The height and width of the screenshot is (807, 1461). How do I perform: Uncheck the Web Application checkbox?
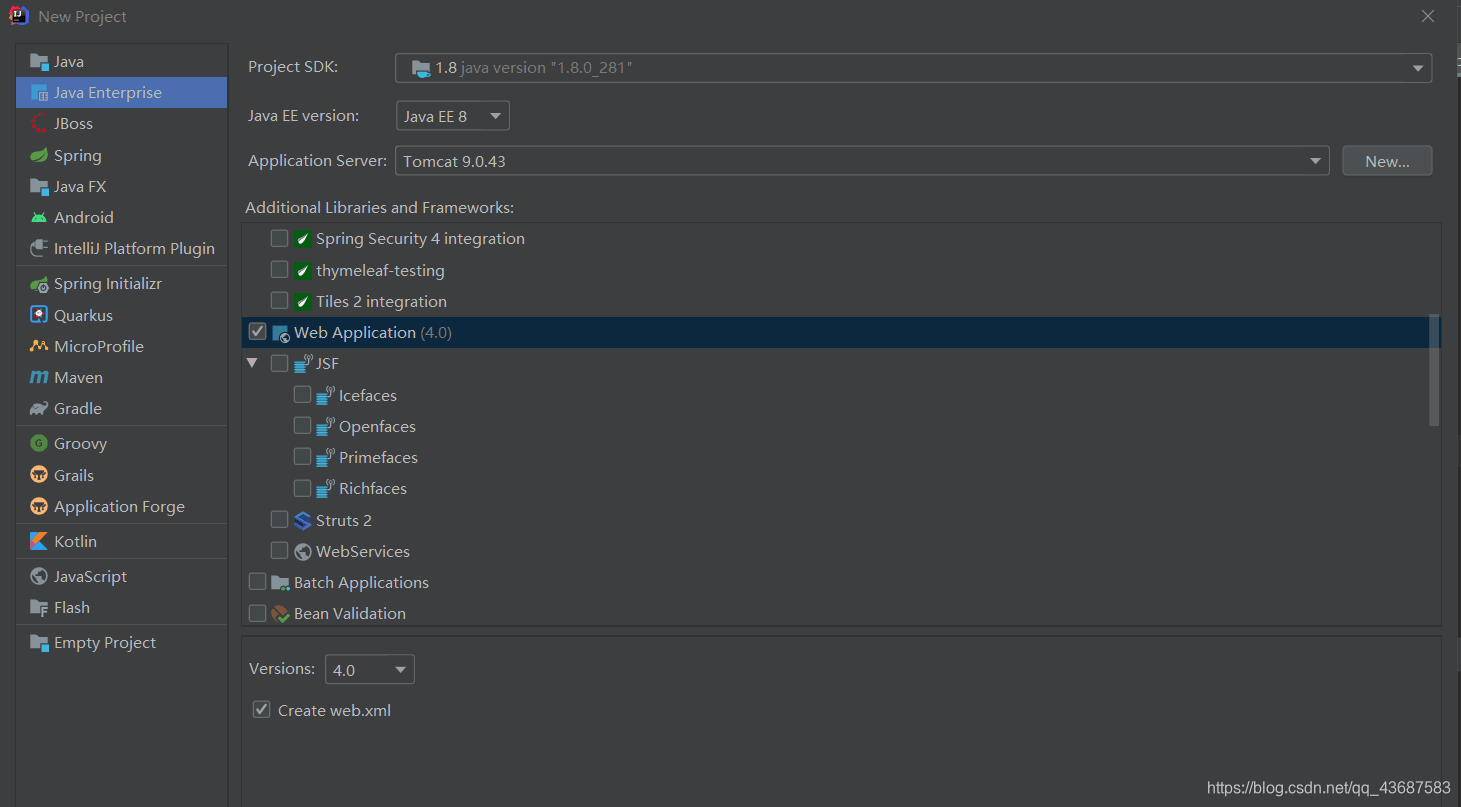[x=257, y=331]
